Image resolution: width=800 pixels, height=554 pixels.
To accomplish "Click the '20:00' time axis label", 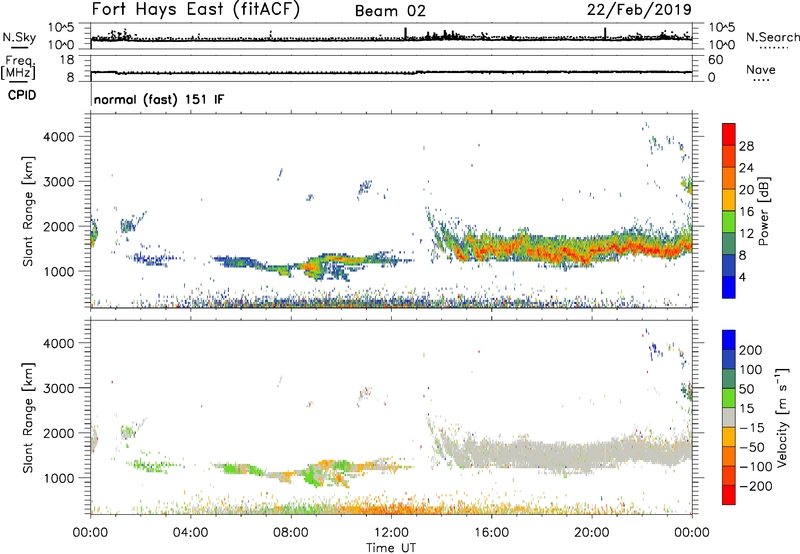I will click(x=591, y=533).
